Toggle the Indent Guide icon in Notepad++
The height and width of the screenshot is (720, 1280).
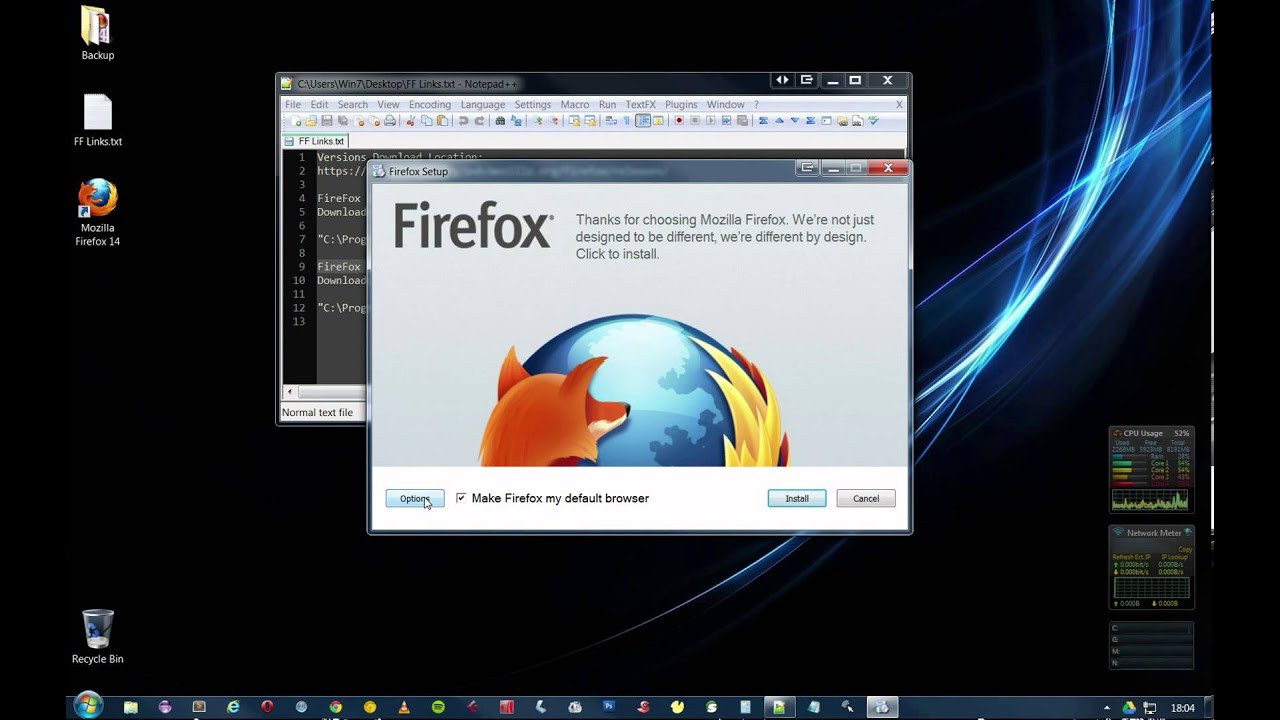pyautogui.click(x=643, y=121)
